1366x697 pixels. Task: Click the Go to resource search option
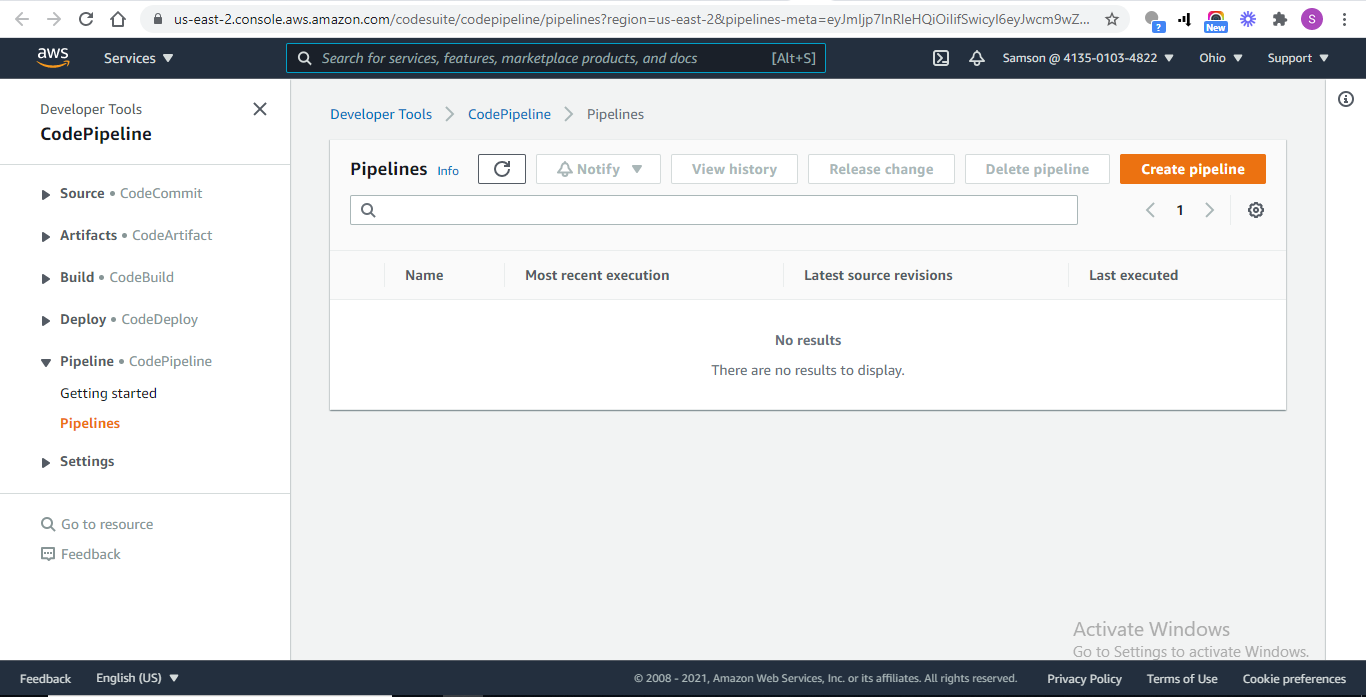pos(106,523)
